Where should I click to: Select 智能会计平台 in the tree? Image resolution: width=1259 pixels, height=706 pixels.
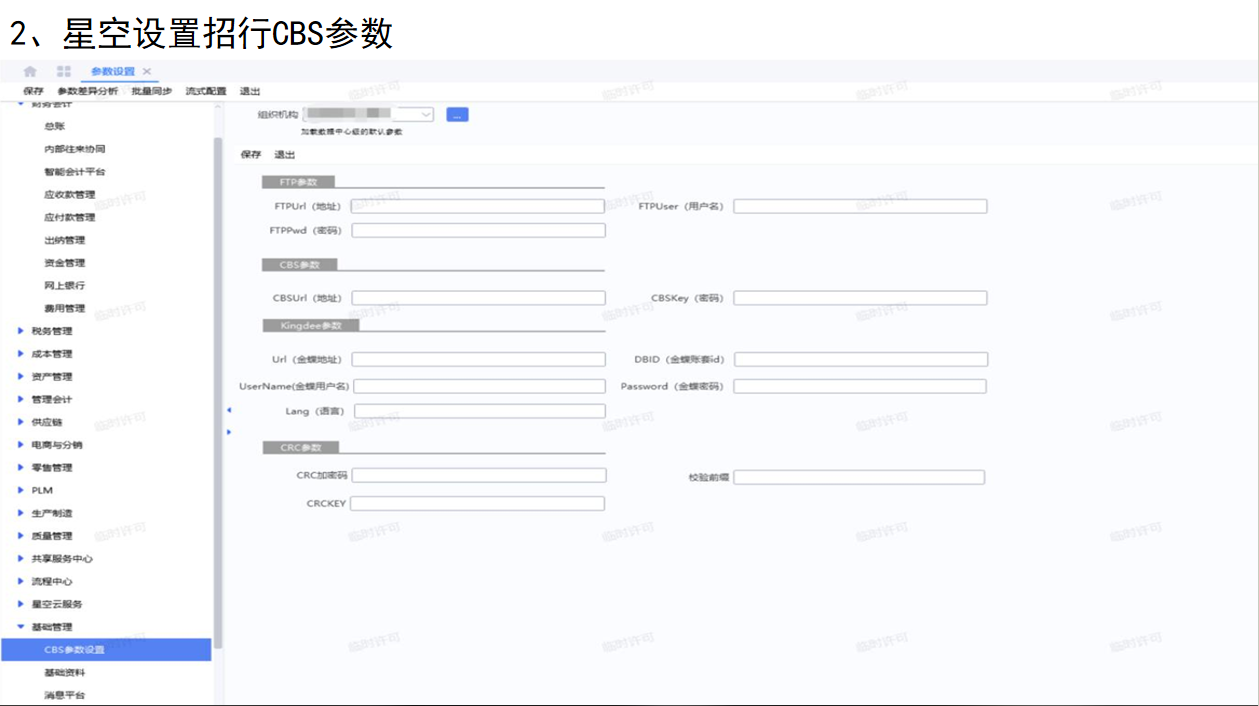[x=74, y=172]
